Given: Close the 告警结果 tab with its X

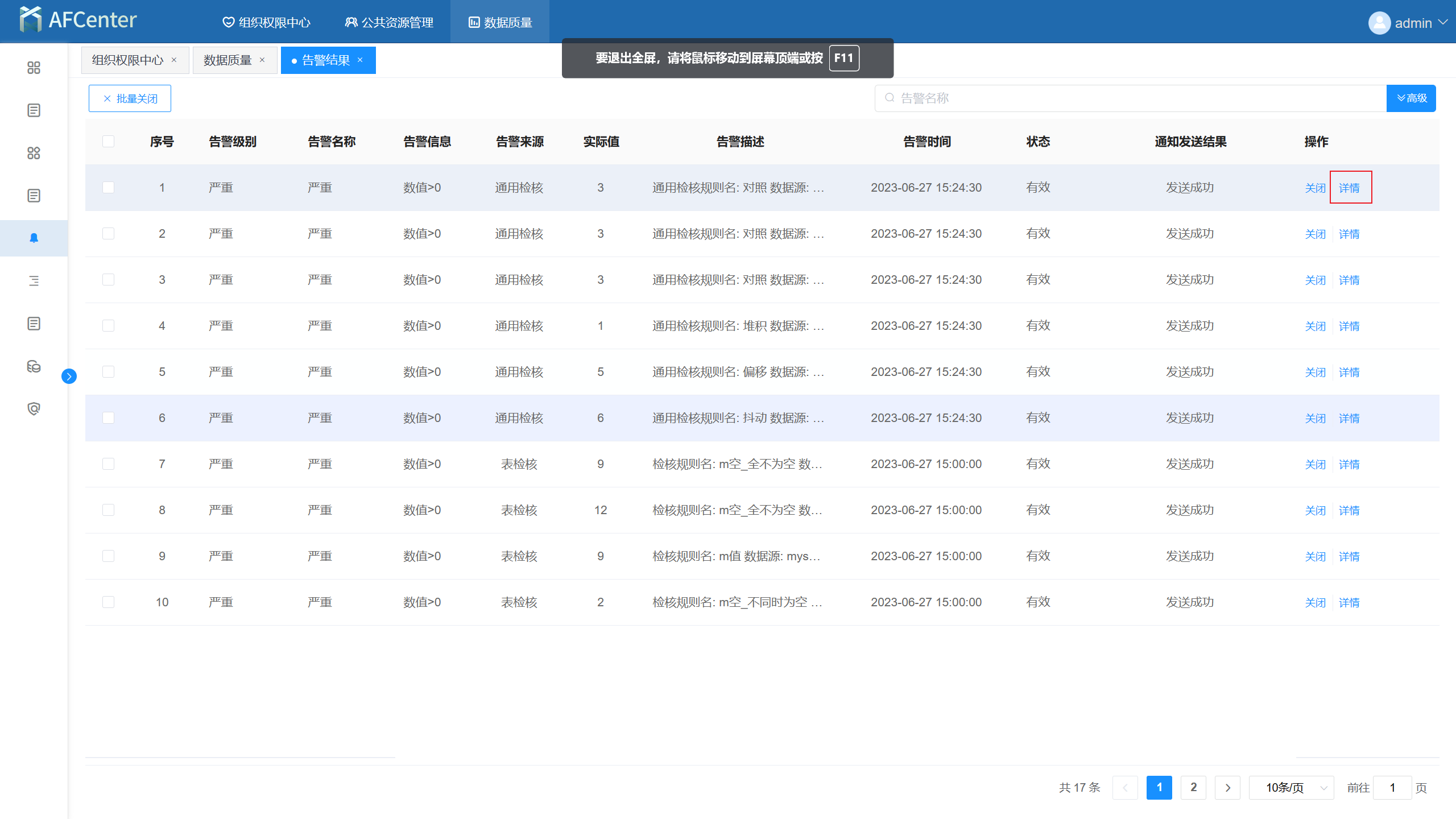Looking at the screenshot, I should tap(360, 60).
